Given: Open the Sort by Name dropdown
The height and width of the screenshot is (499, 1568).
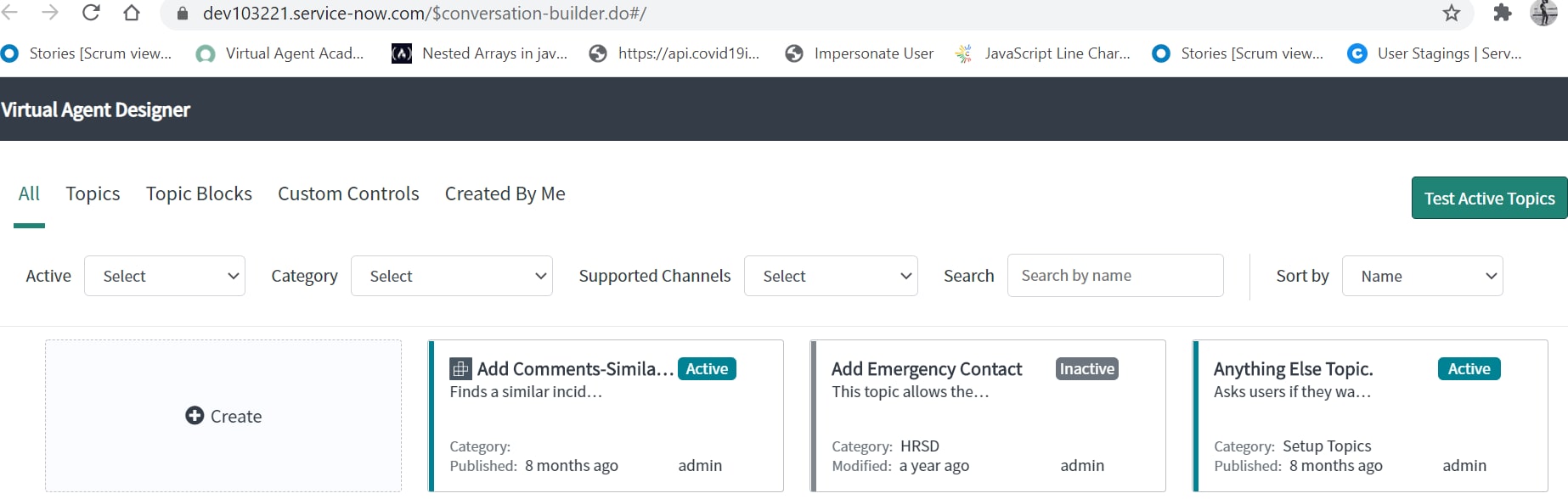Looking at the screenshot, I should point(1423,276).
